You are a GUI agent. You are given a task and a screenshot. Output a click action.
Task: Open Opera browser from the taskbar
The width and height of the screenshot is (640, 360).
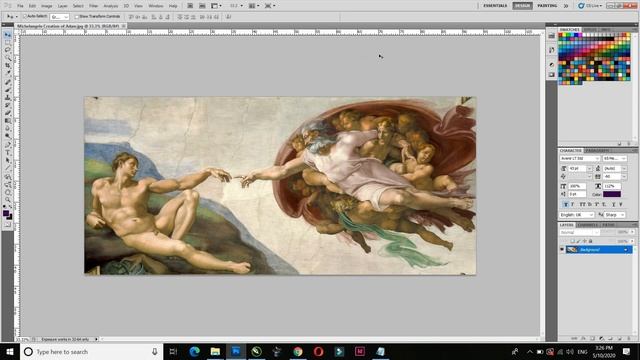click(318, 351)
